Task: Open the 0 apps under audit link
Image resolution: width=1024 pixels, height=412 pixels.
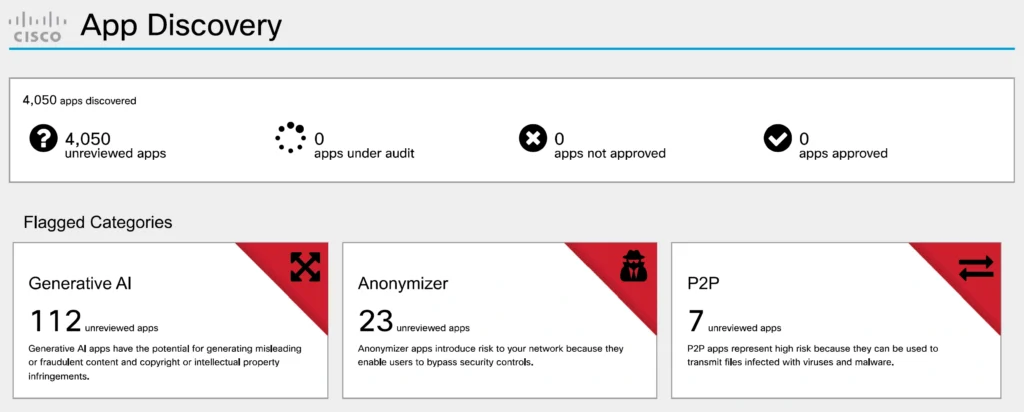Action: (364, 146)
